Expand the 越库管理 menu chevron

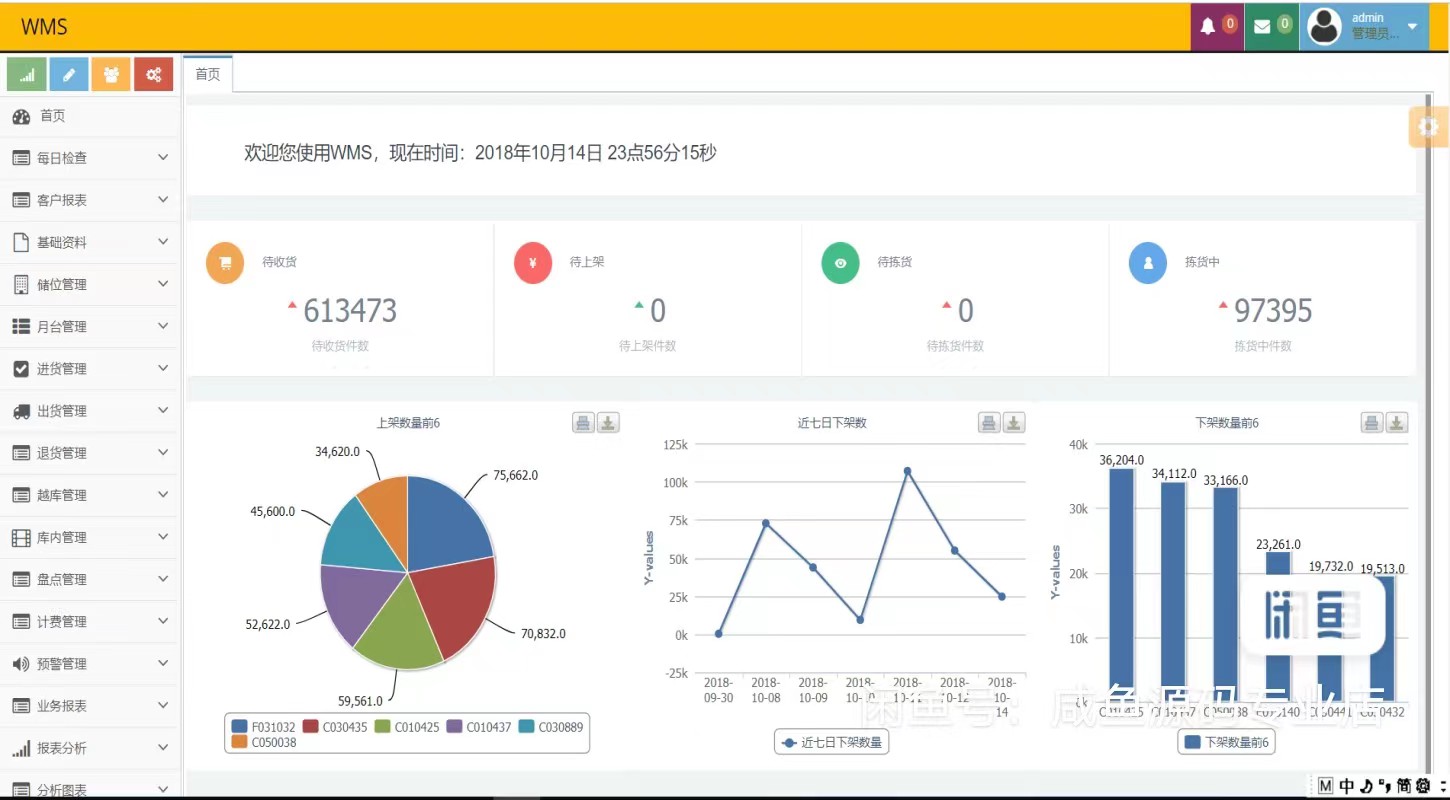coord(163,495)
